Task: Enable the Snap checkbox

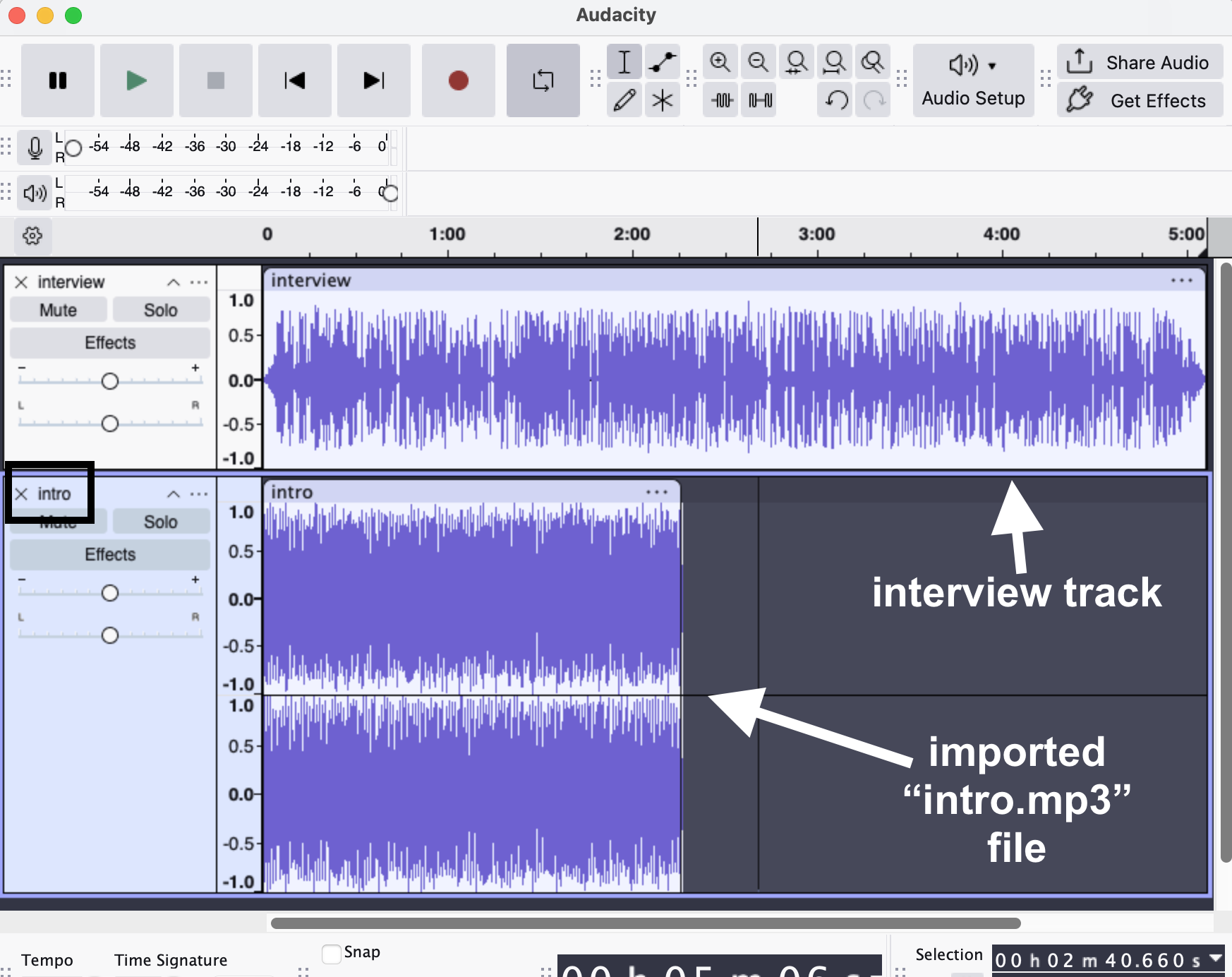Action: pyautogui.click(x=332, y=954)
